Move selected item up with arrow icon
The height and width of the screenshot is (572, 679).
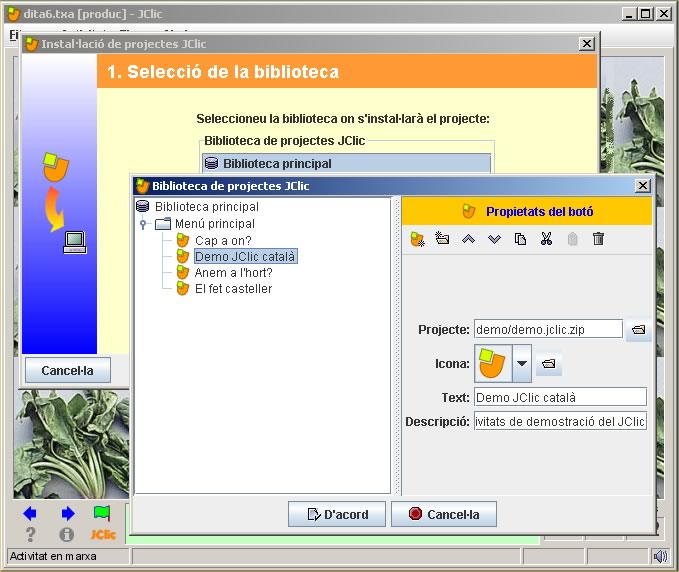pos(469,239)
